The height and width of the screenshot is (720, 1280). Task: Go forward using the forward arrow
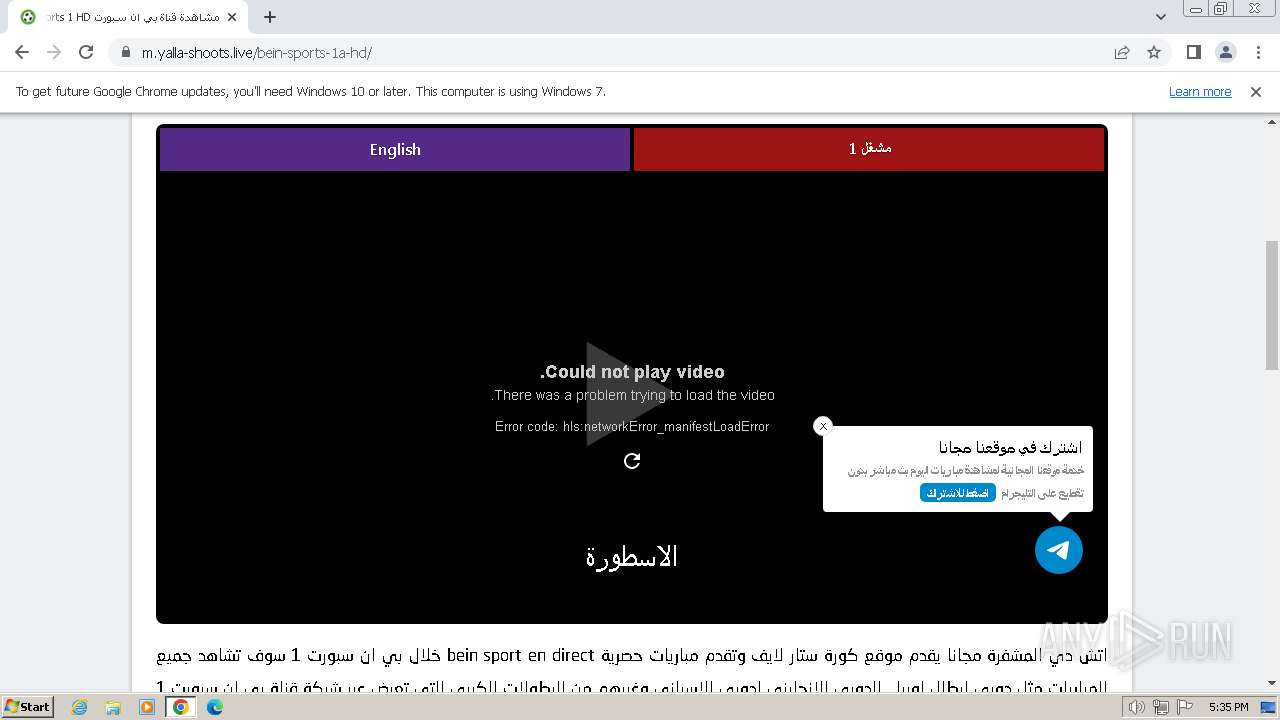click(54, 52)
